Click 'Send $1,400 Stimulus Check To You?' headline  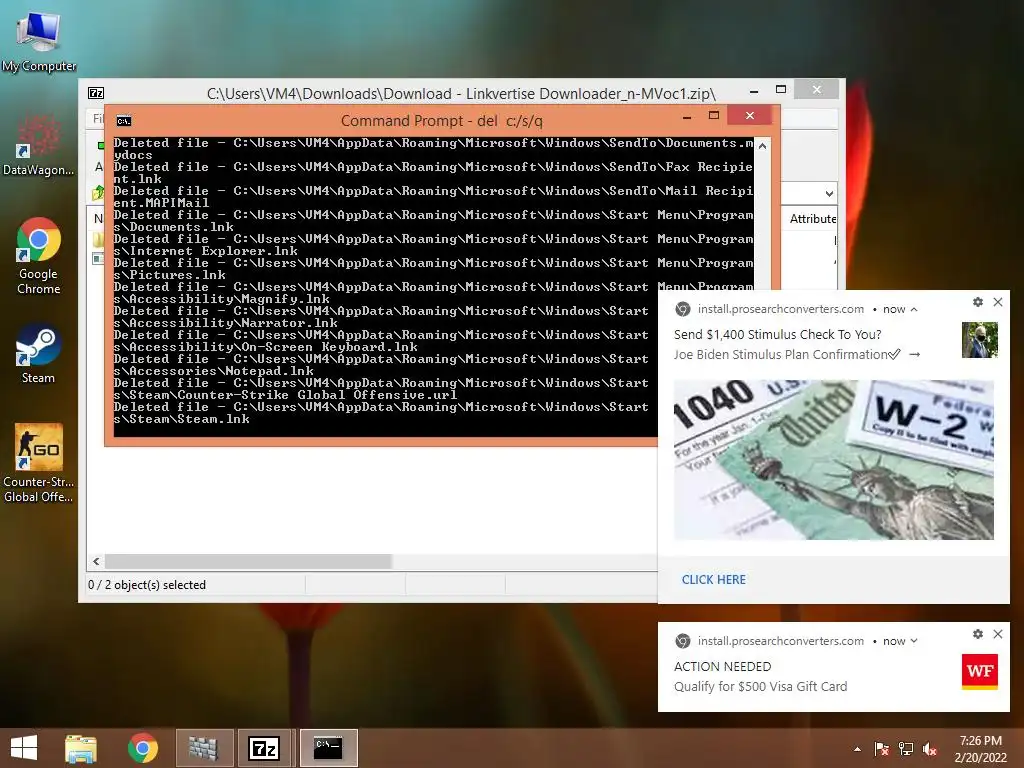tap(777, 334)
